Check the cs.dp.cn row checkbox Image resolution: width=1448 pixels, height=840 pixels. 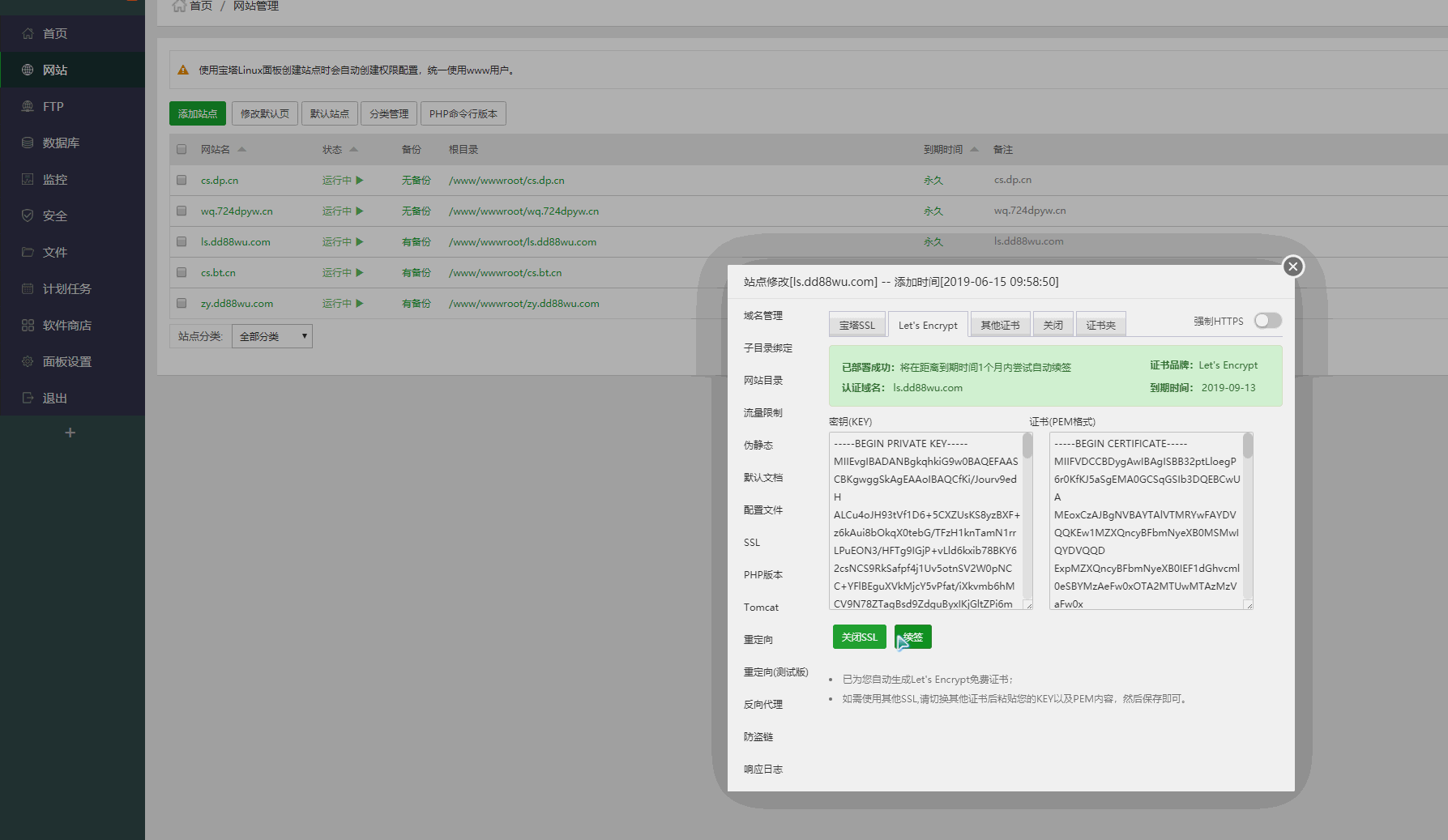(182, 180)
